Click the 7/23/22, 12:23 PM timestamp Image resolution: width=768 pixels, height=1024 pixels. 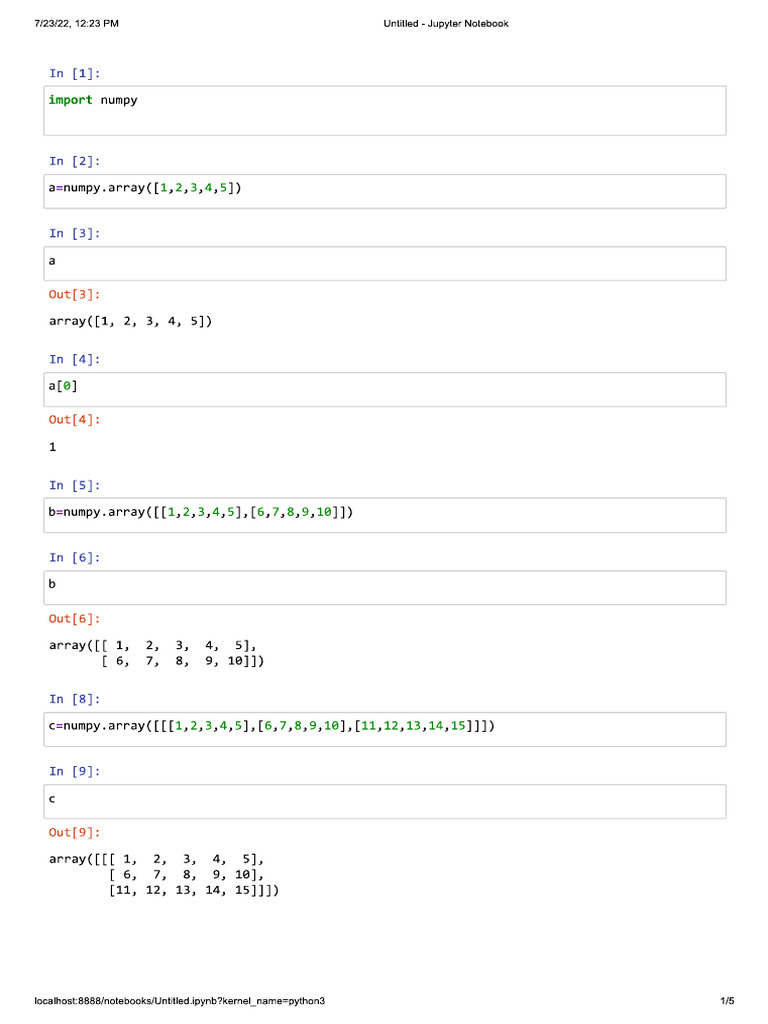(x=76, y=24)
